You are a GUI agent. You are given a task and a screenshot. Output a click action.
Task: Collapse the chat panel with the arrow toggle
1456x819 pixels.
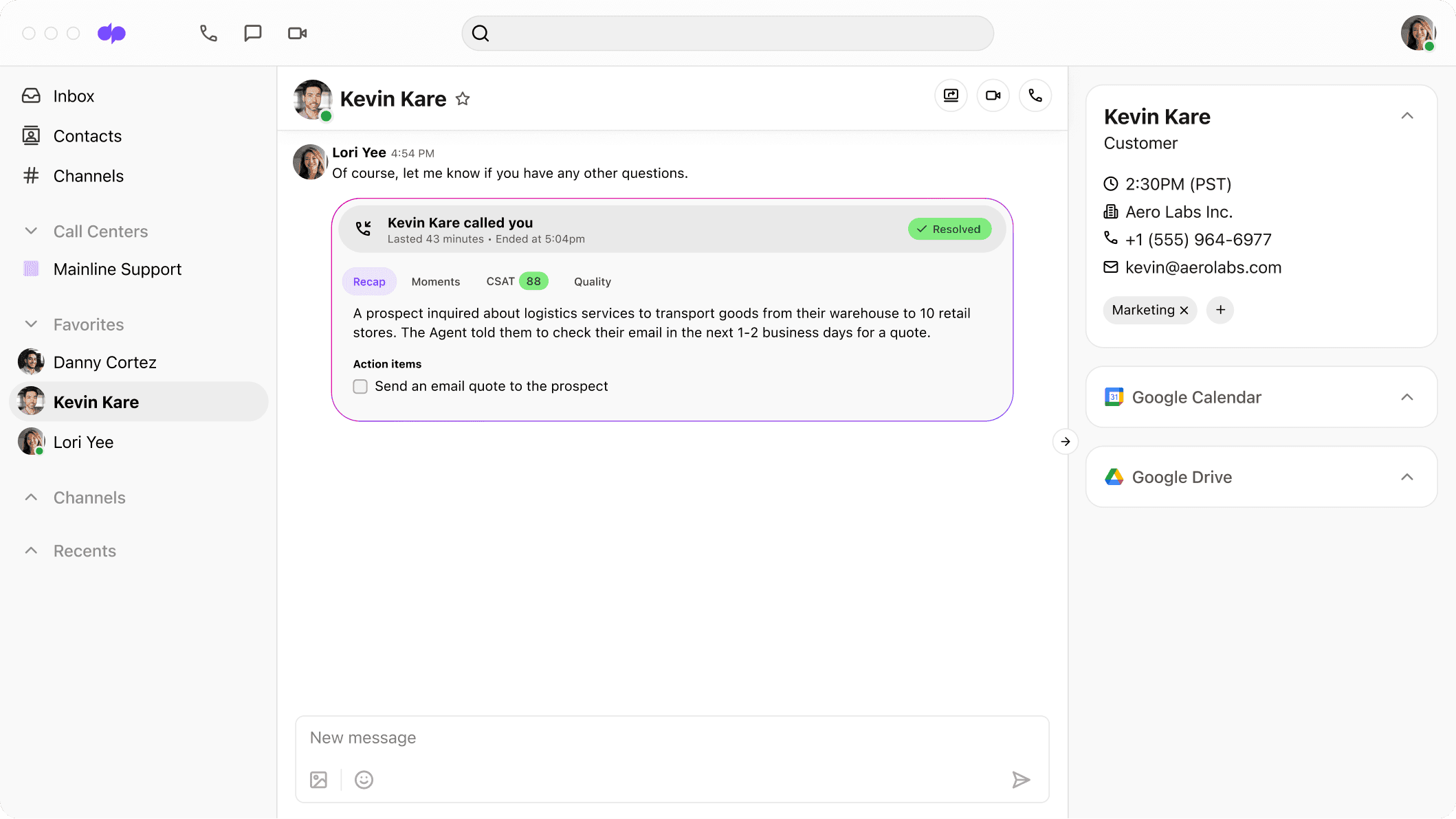tap(1065, 442)
